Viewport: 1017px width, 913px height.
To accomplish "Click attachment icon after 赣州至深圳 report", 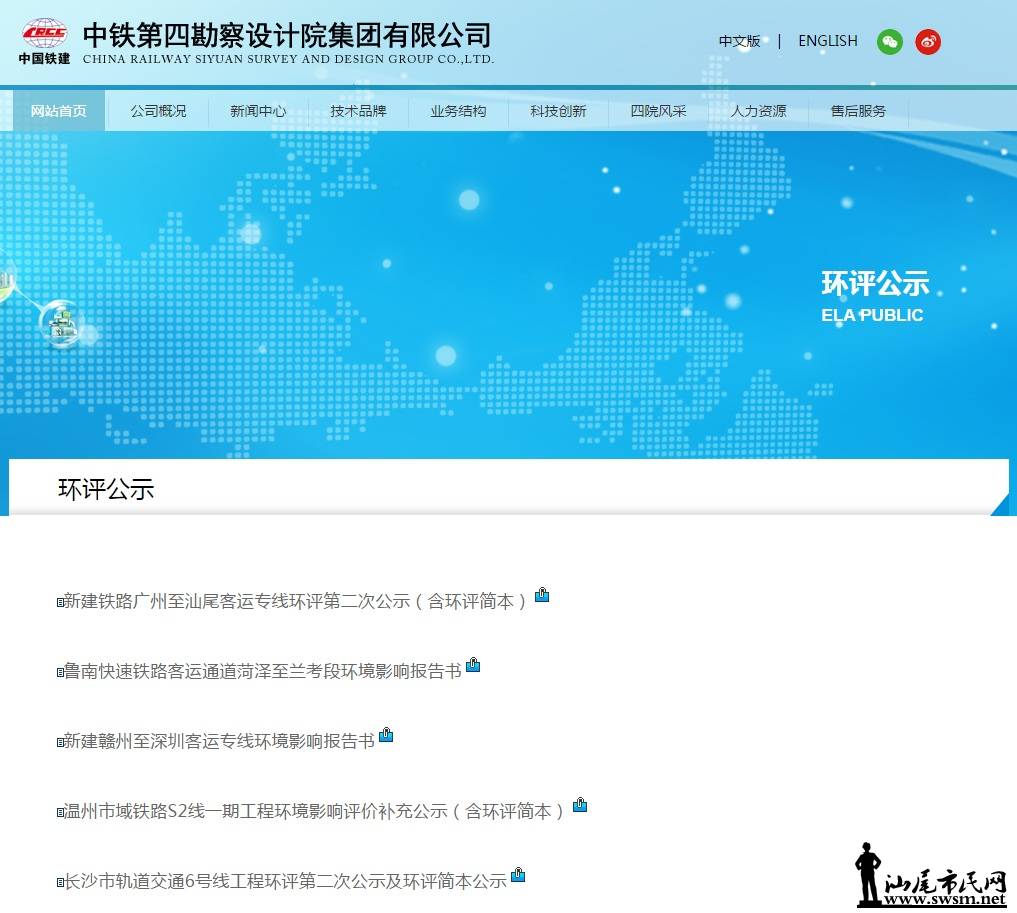I will [386, 735].
